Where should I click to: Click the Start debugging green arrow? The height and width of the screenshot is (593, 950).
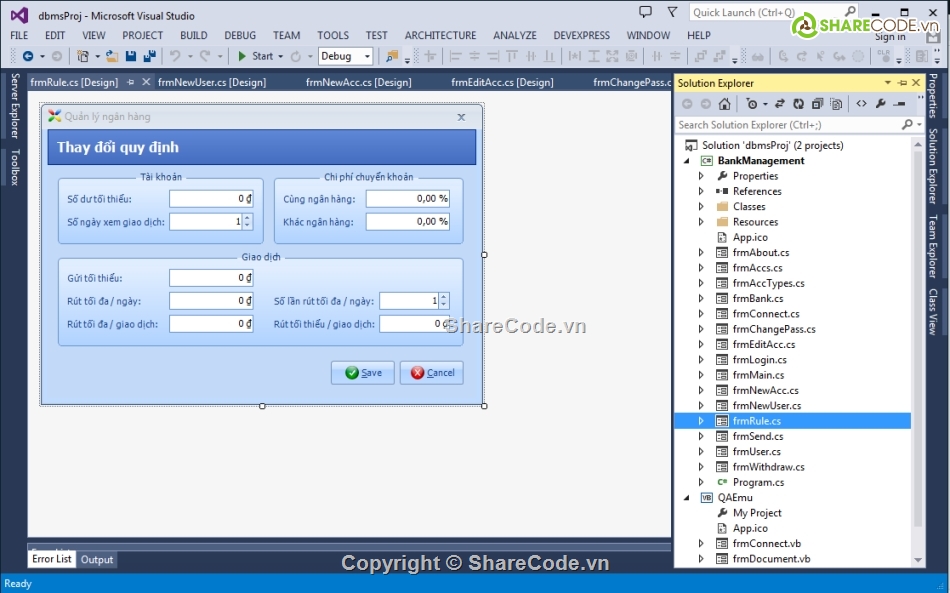click(x=242, y=56)
